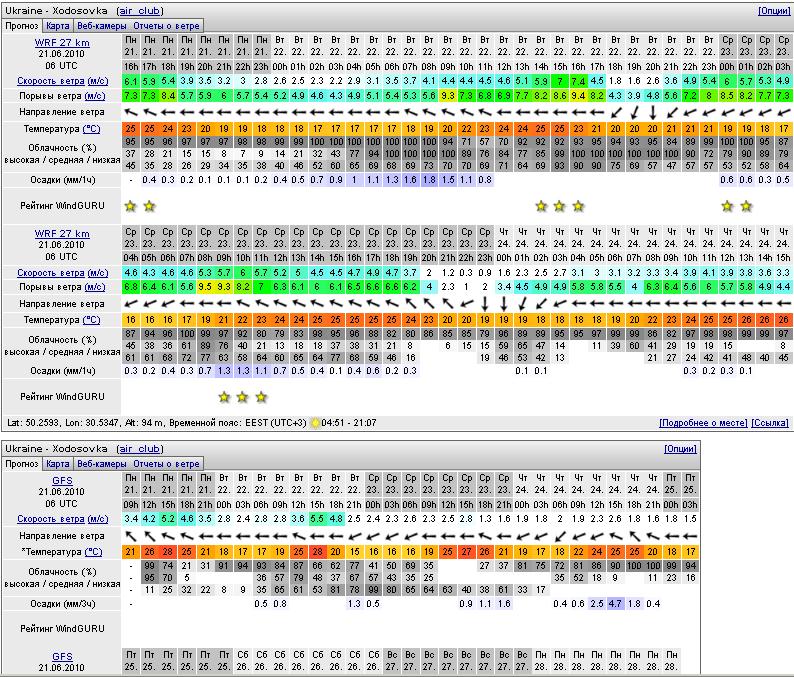This screenshot has width=794, height=677.
Task: Open the [Опции] options link in the WRF panel
Action: coord(773,10)
